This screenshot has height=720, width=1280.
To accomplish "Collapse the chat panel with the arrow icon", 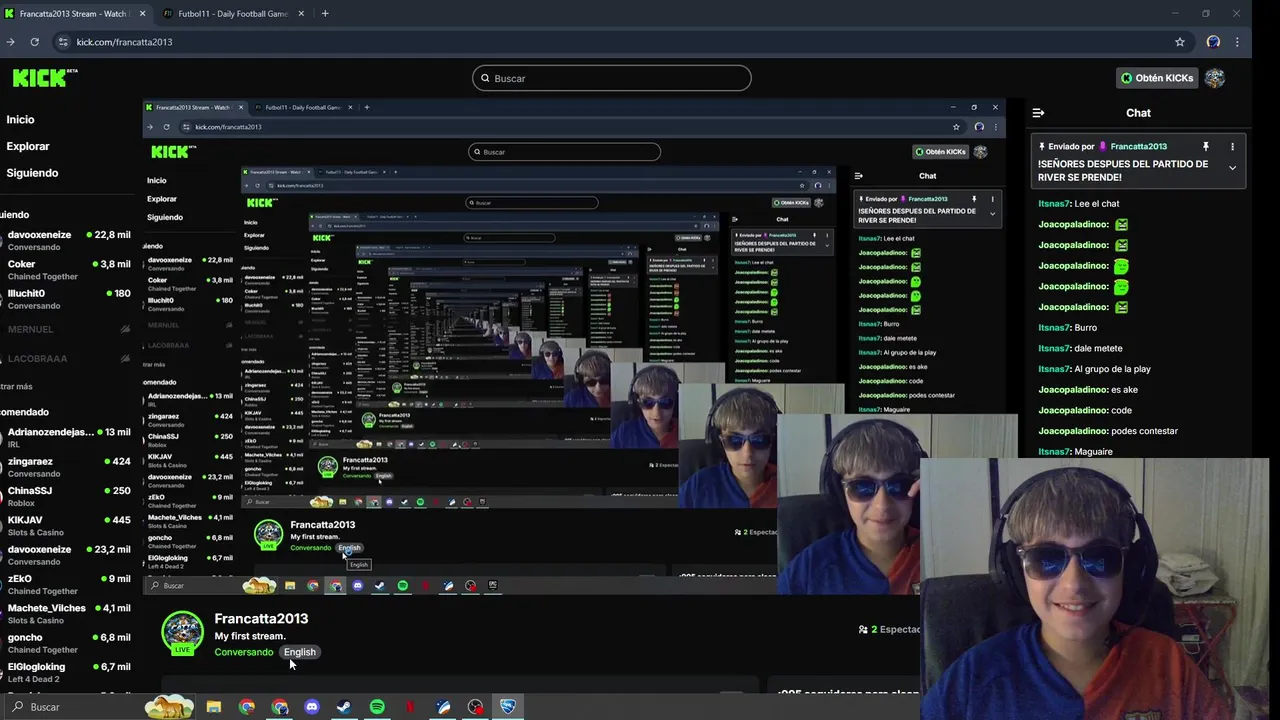I will pyautogui.click(x=1038, y=113).
